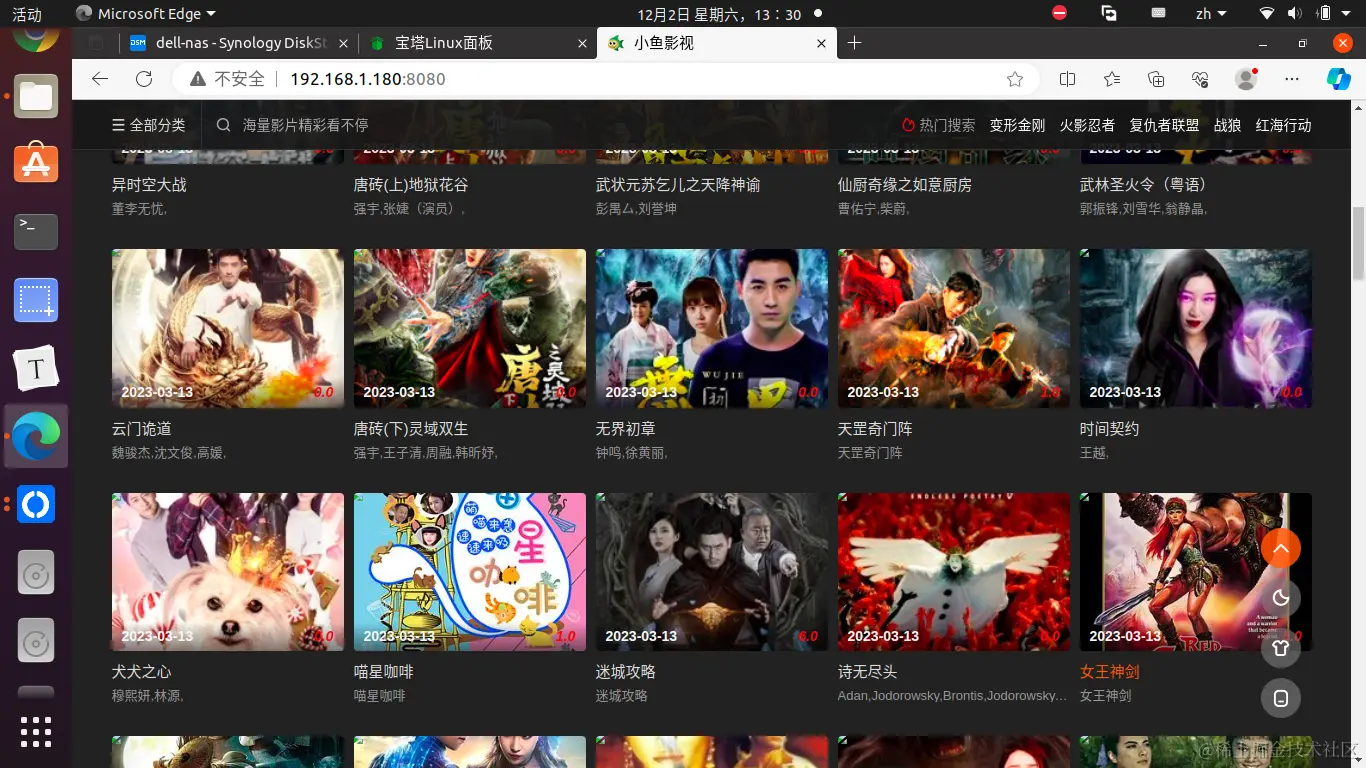
Task: Open a new tab with plus button
Action: [854, 43]
